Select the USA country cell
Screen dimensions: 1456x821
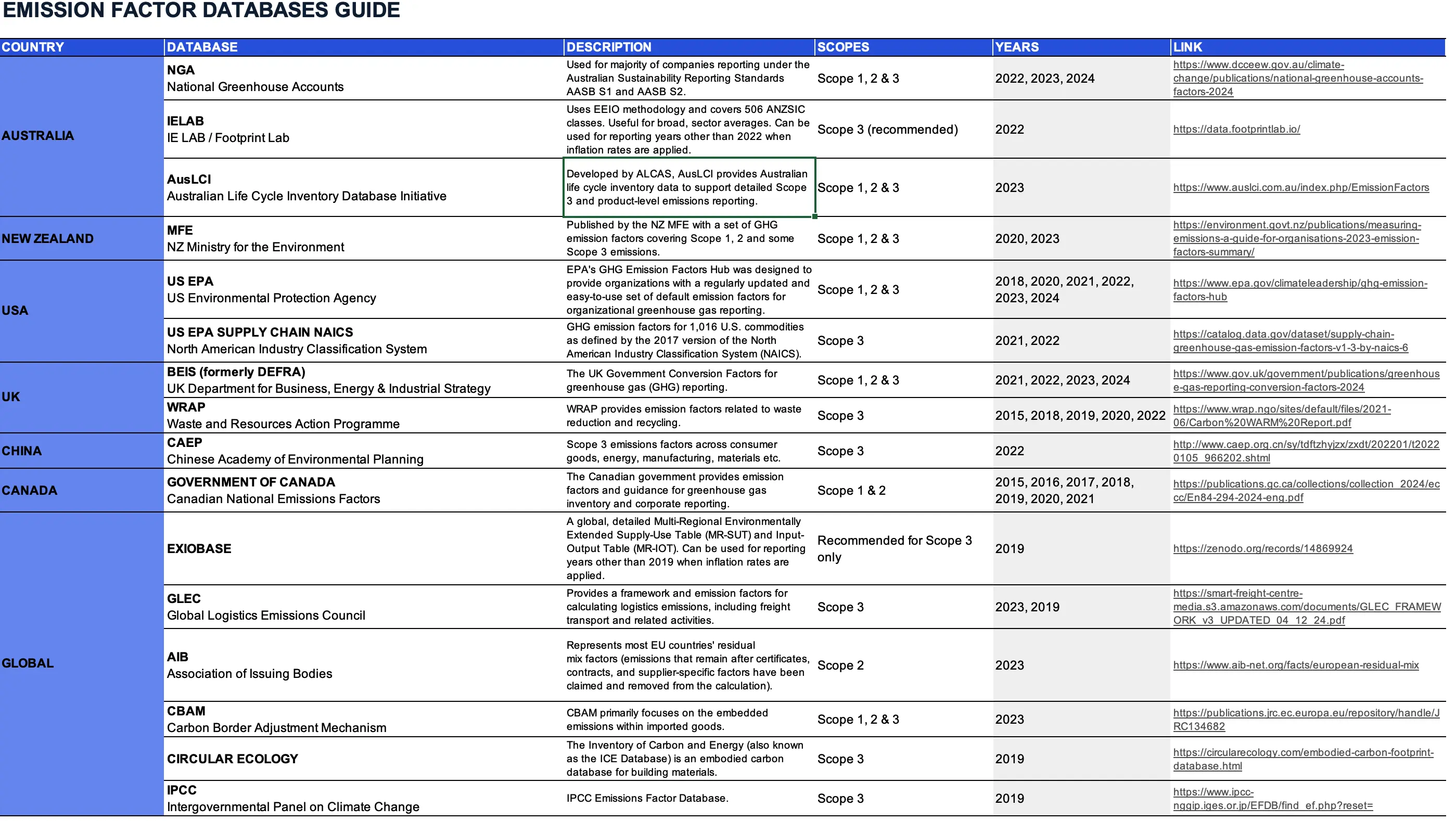[82, 311]
